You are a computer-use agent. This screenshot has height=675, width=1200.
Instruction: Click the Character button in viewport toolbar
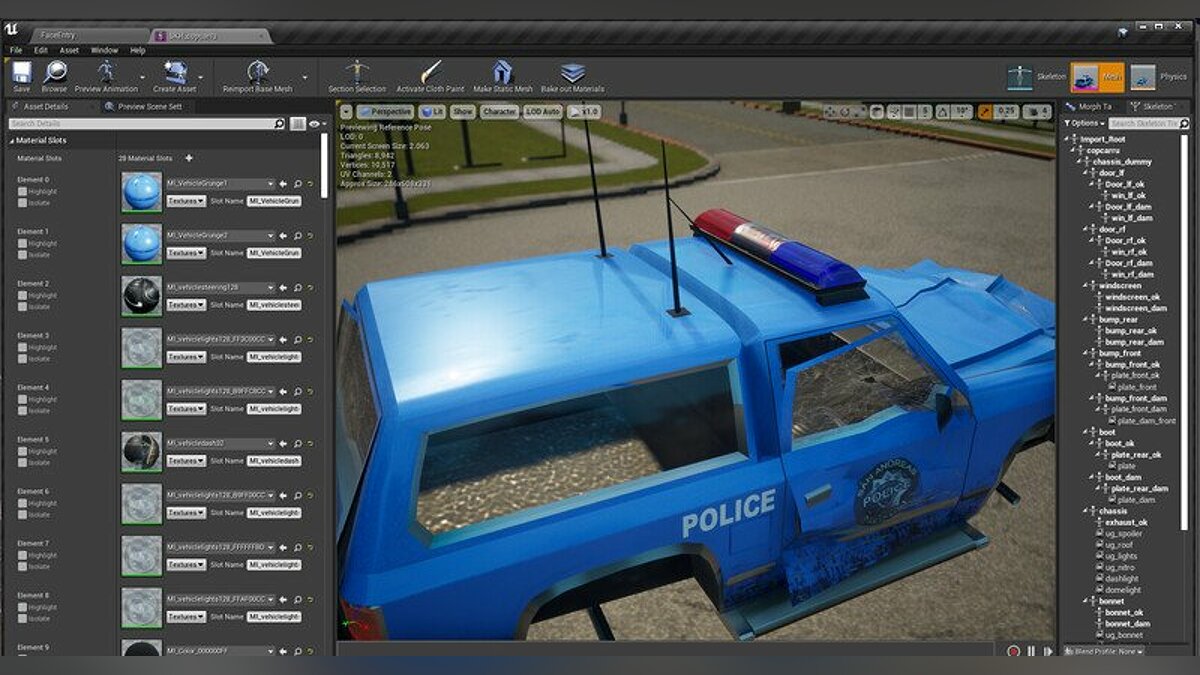pos(498,112)
